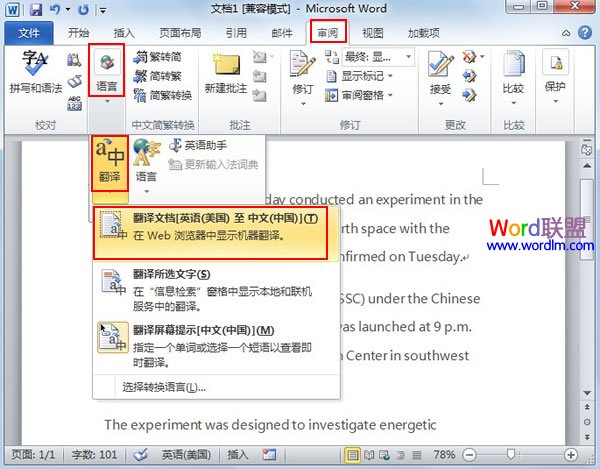The width and height of the screenshot is (600, 469).
Task: Choose 翻译所选文字 translate selected text
Action: [216, 290]
